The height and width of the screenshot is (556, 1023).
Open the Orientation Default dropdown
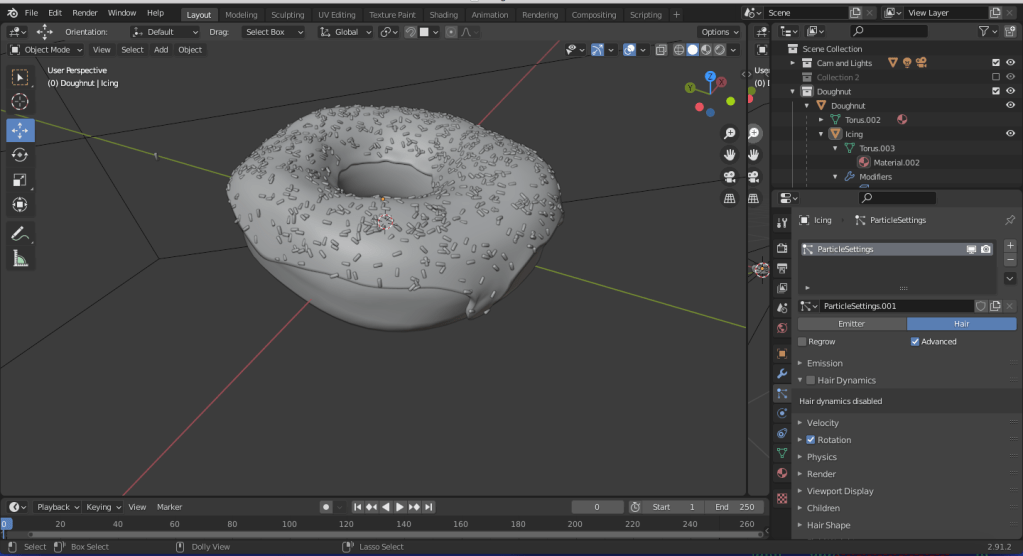(x=166, y=32)
